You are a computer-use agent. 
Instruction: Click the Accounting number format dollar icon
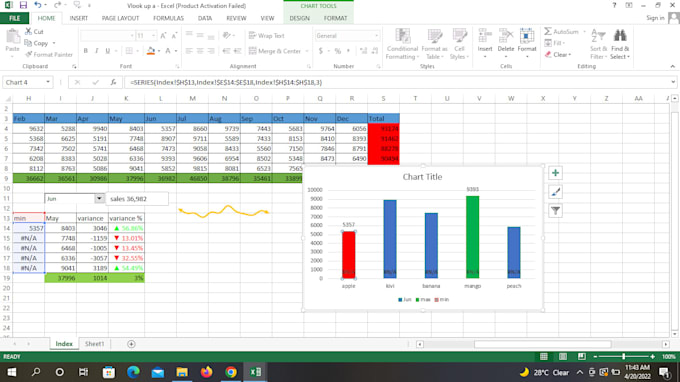tap(321, 51)
